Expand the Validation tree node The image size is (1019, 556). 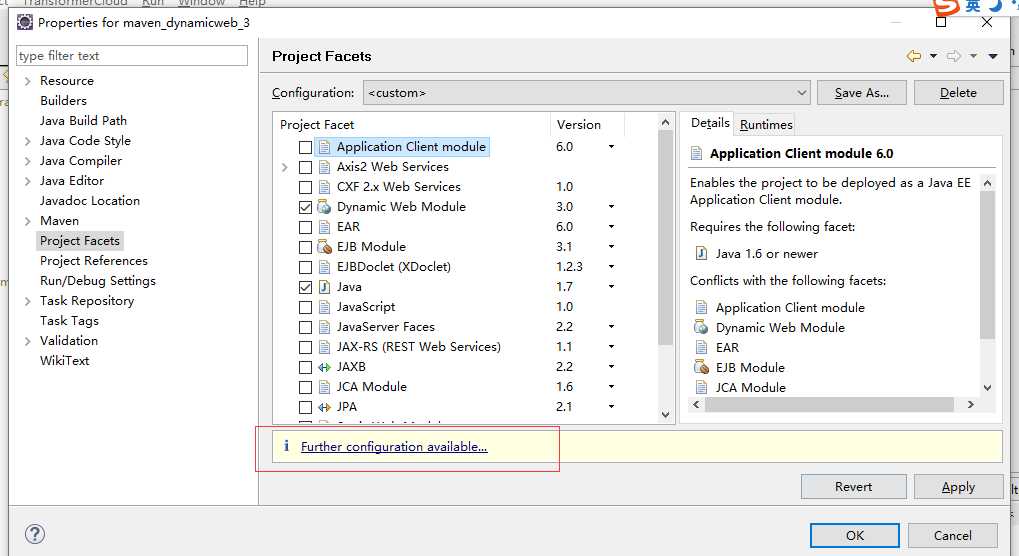coord(27,342)
